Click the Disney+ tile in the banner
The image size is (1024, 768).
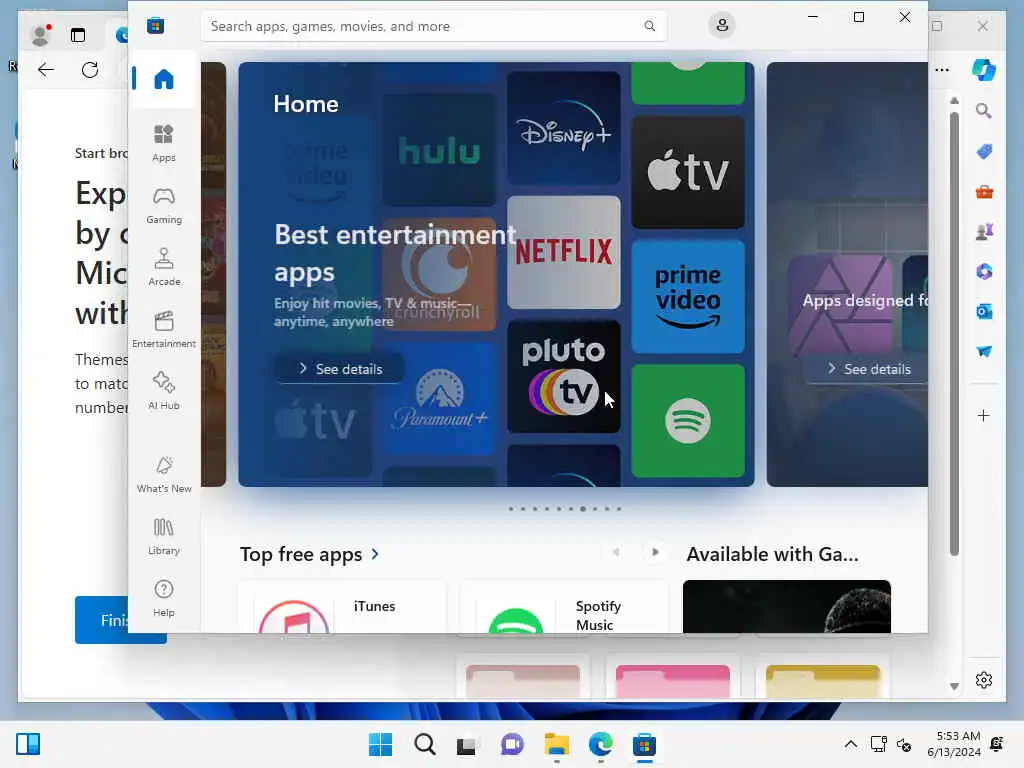[564, 128]
